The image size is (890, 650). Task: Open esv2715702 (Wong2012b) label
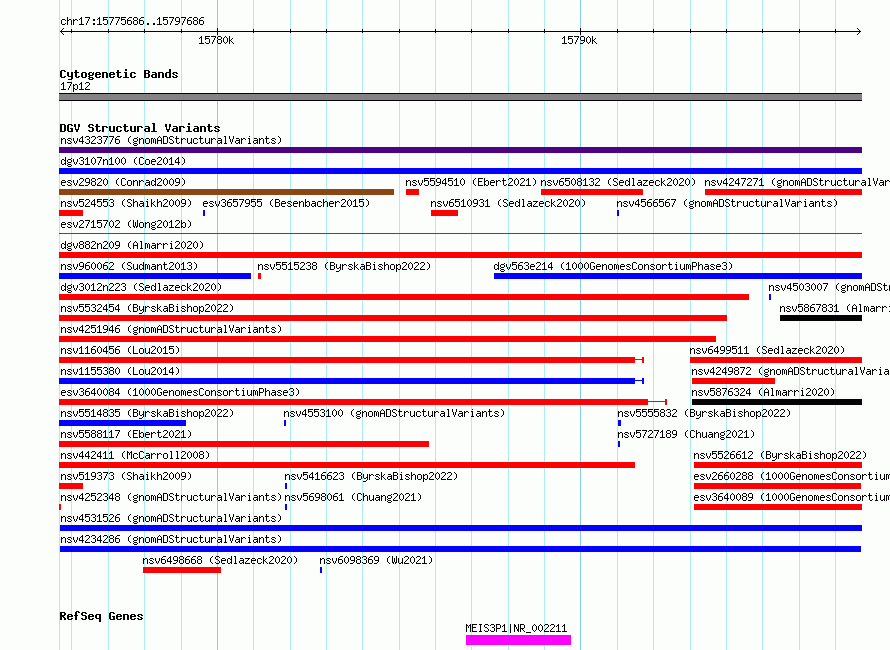click(126, 224)
